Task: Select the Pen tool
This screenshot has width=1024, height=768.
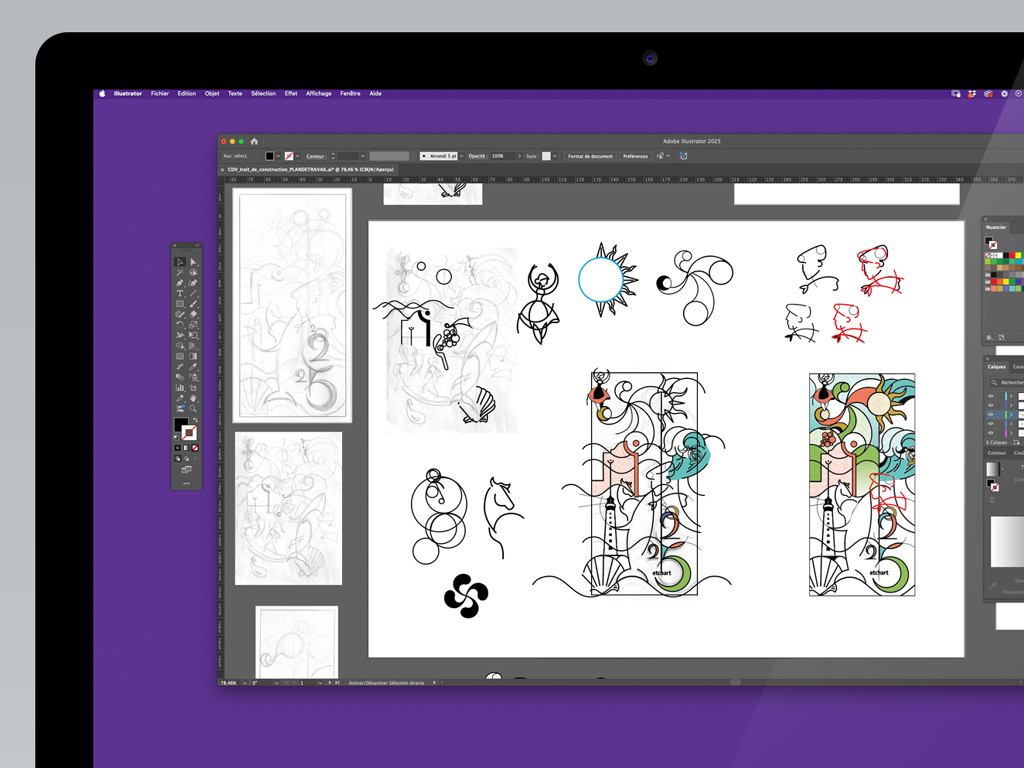Action: [x=180, y=283]
